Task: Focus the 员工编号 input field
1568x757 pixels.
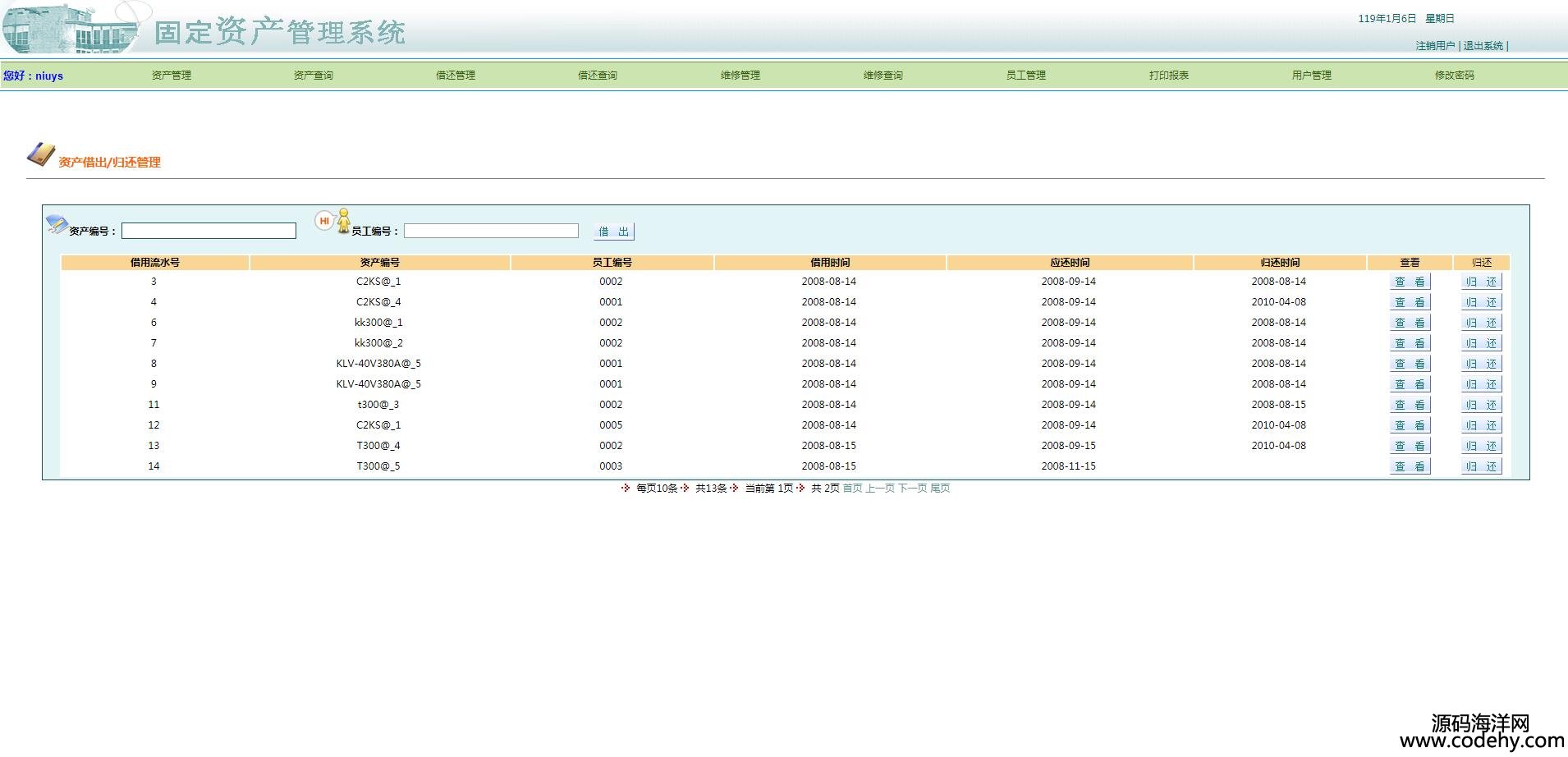Action: tap(491, 232)
